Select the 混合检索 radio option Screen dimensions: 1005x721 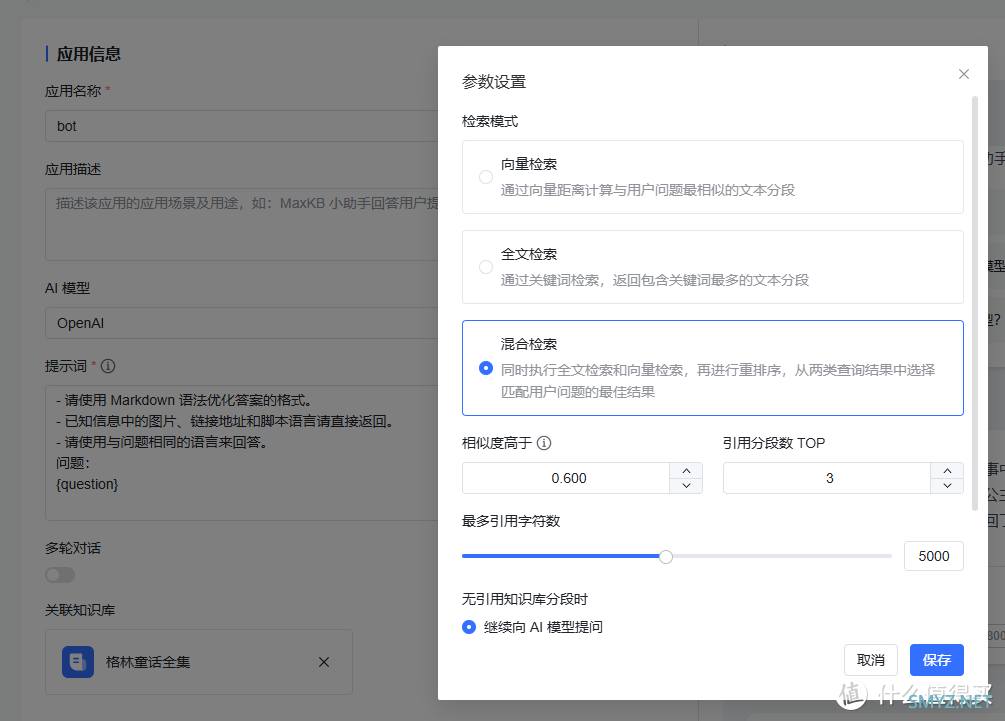[486, 368]
